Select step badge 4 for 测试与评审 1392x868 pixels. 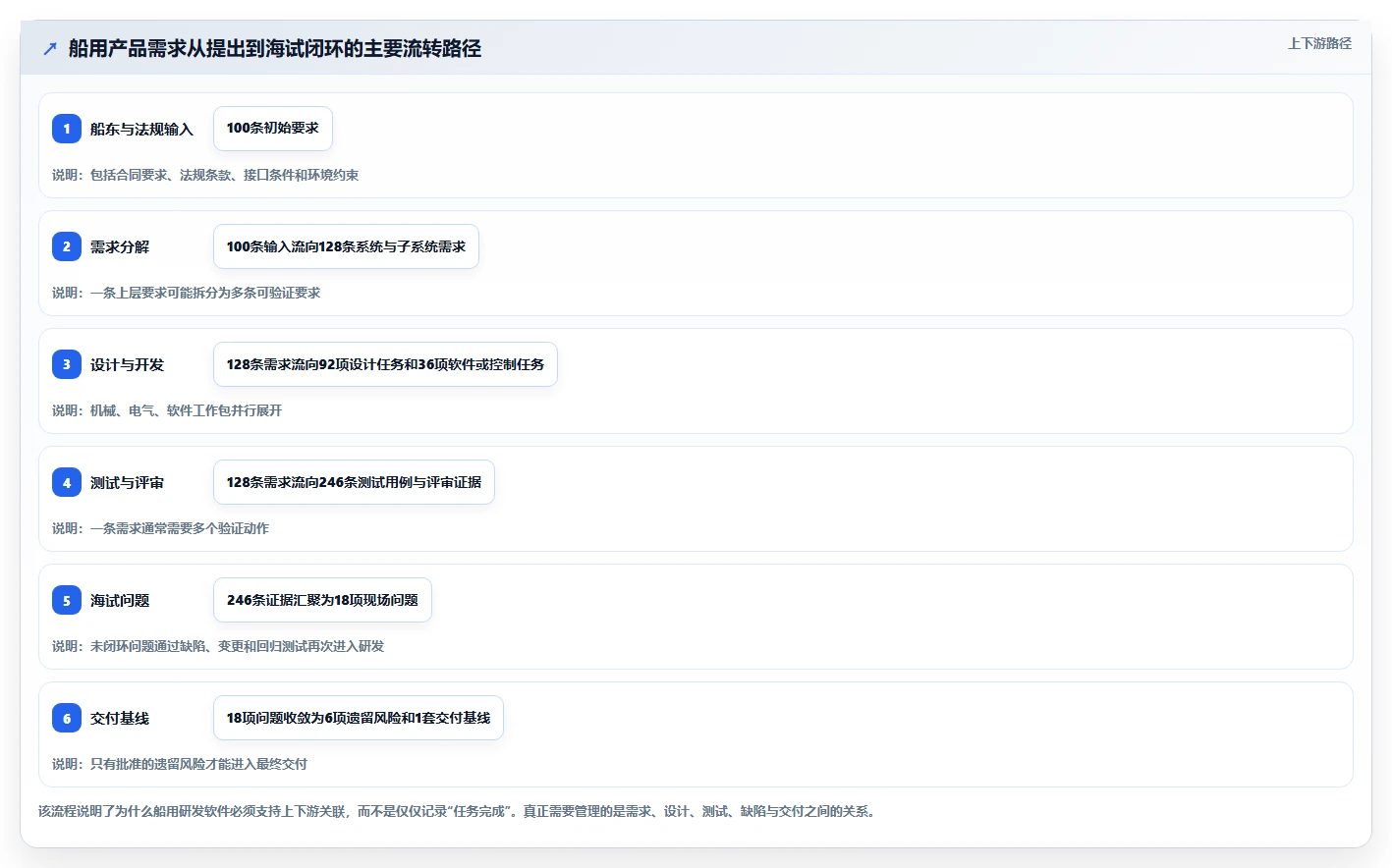[67, 482]
